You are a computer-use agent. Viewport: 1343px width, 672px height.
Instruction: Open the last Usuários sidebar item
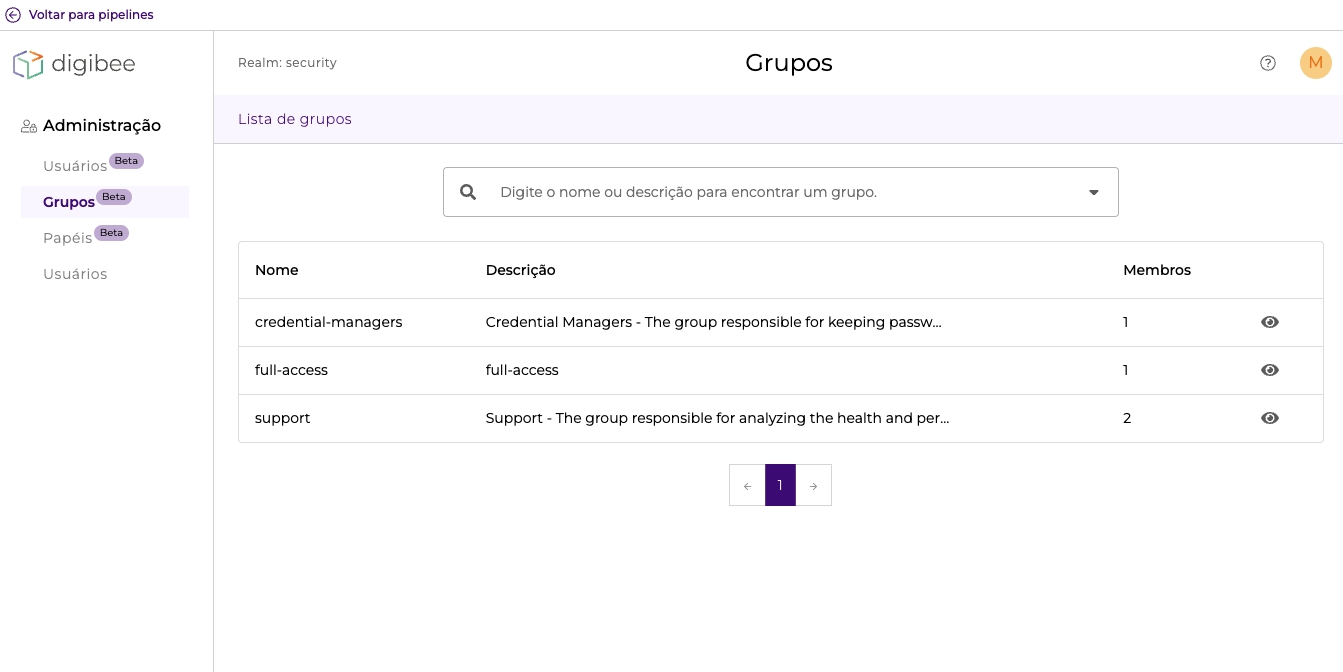(75, 274)
